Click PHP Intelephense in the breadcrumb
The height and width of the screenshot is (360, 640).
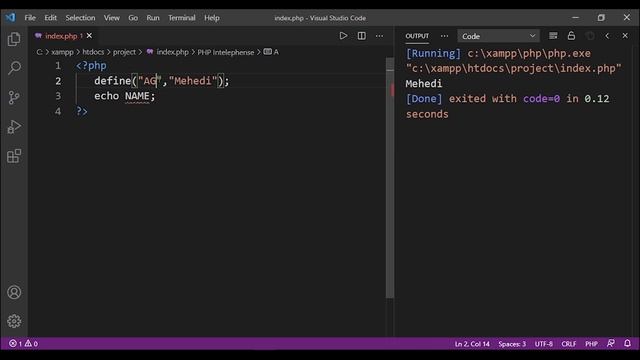[226, 52]
